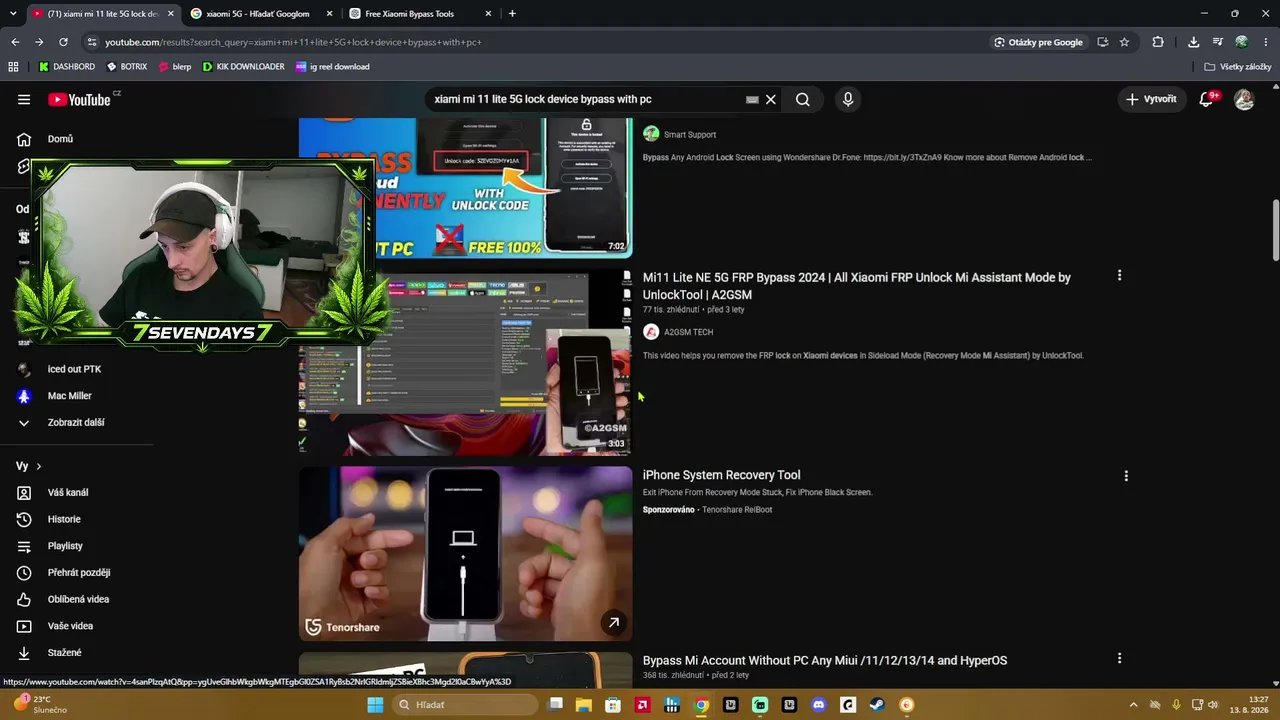Image resolution: width=1280 pixels, height=720 pixels.
Task: Open File Explorer from the taskbar
Action: [584, 705]
